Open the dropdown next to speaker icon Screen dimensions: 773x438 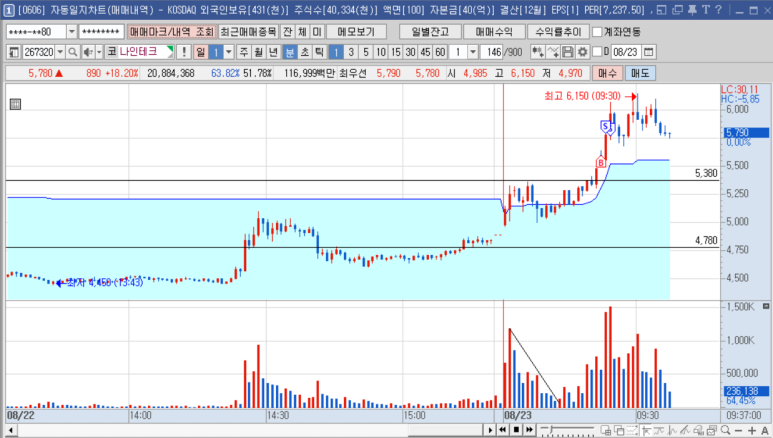[99, 52]
